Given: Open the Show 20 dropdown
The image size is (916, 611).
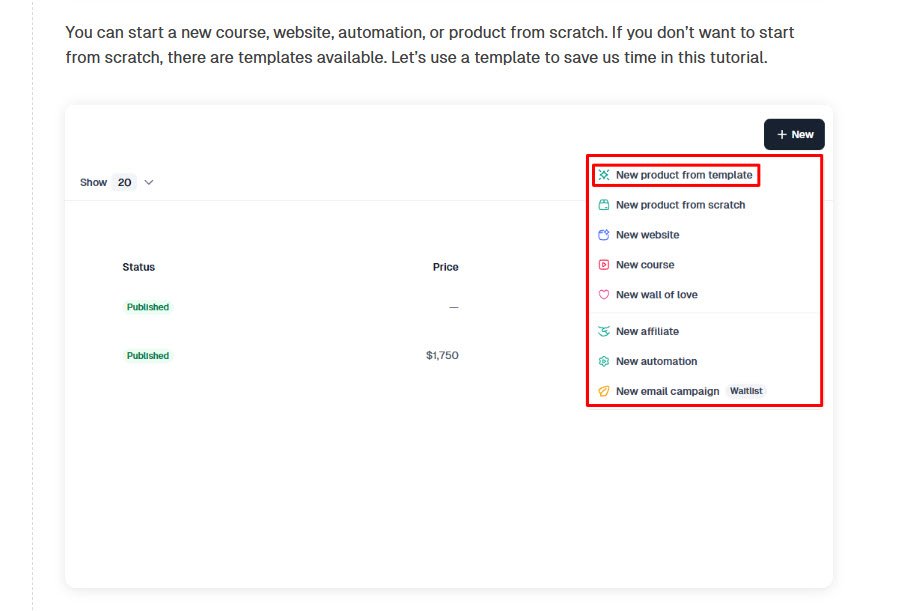Looking at the screenshot, I should tap(120, 182).
